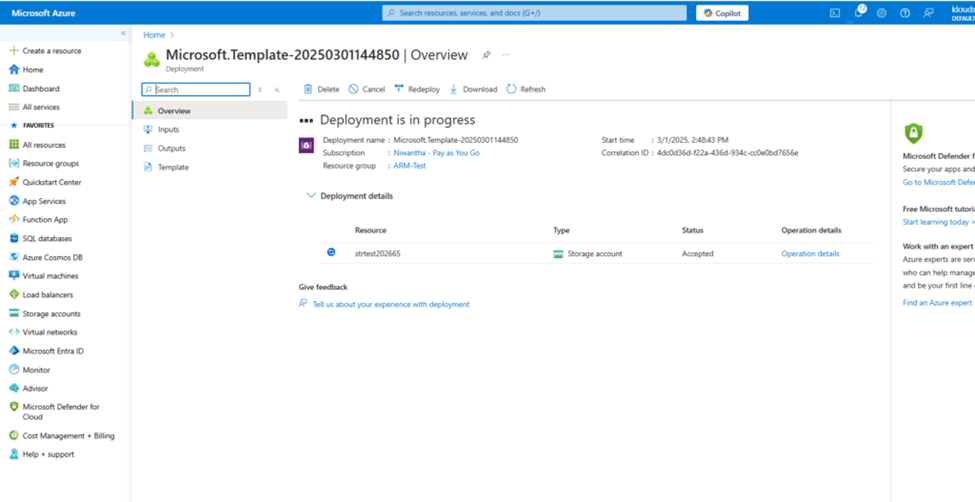Refresh the deployment overview
The height and width of the screenshot is (502, 975).
pos(526,89)
